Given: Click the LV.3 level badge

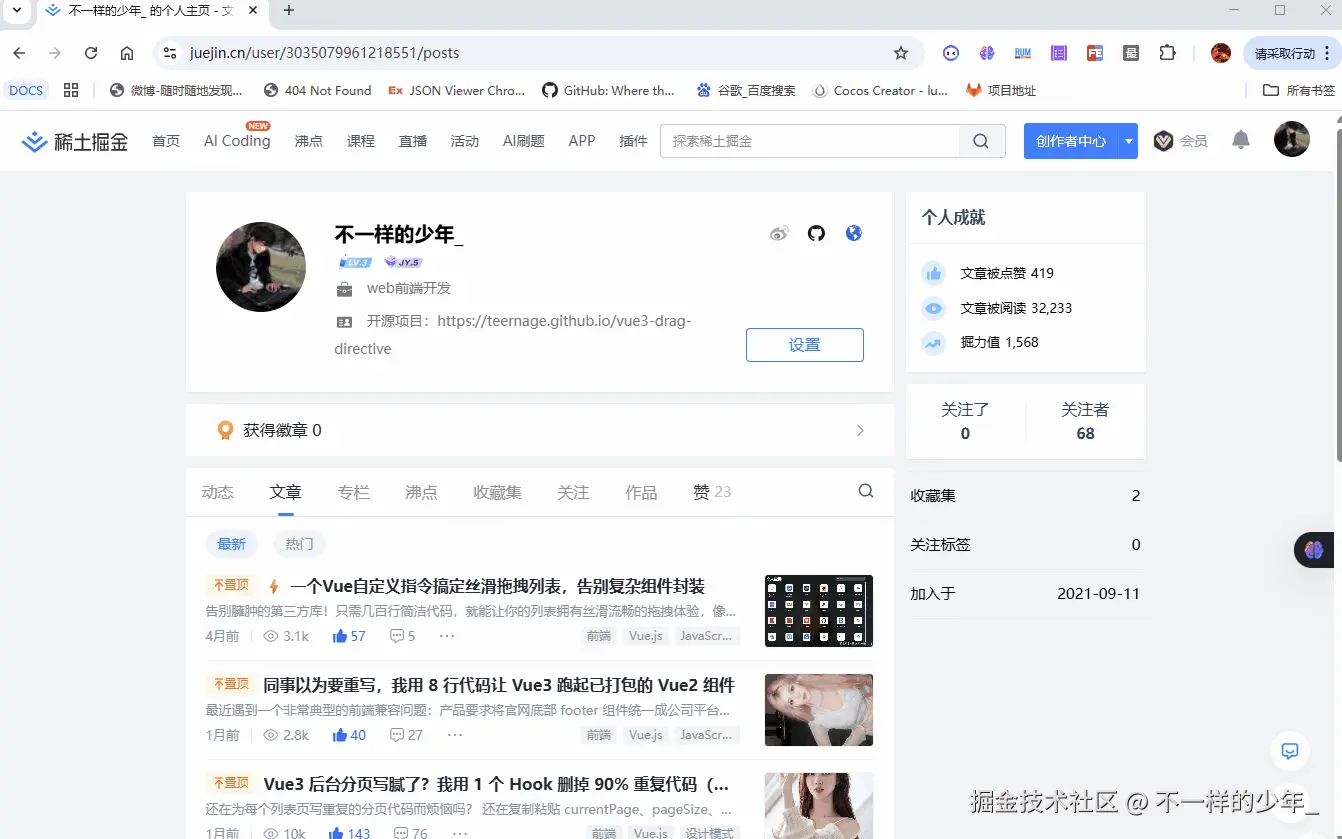Looking at the screenshot, I should [356, 262].
